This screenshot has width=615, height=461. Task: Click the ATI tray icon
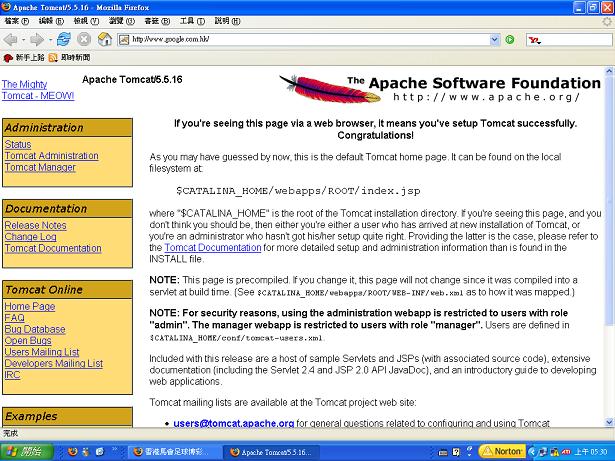566,452
